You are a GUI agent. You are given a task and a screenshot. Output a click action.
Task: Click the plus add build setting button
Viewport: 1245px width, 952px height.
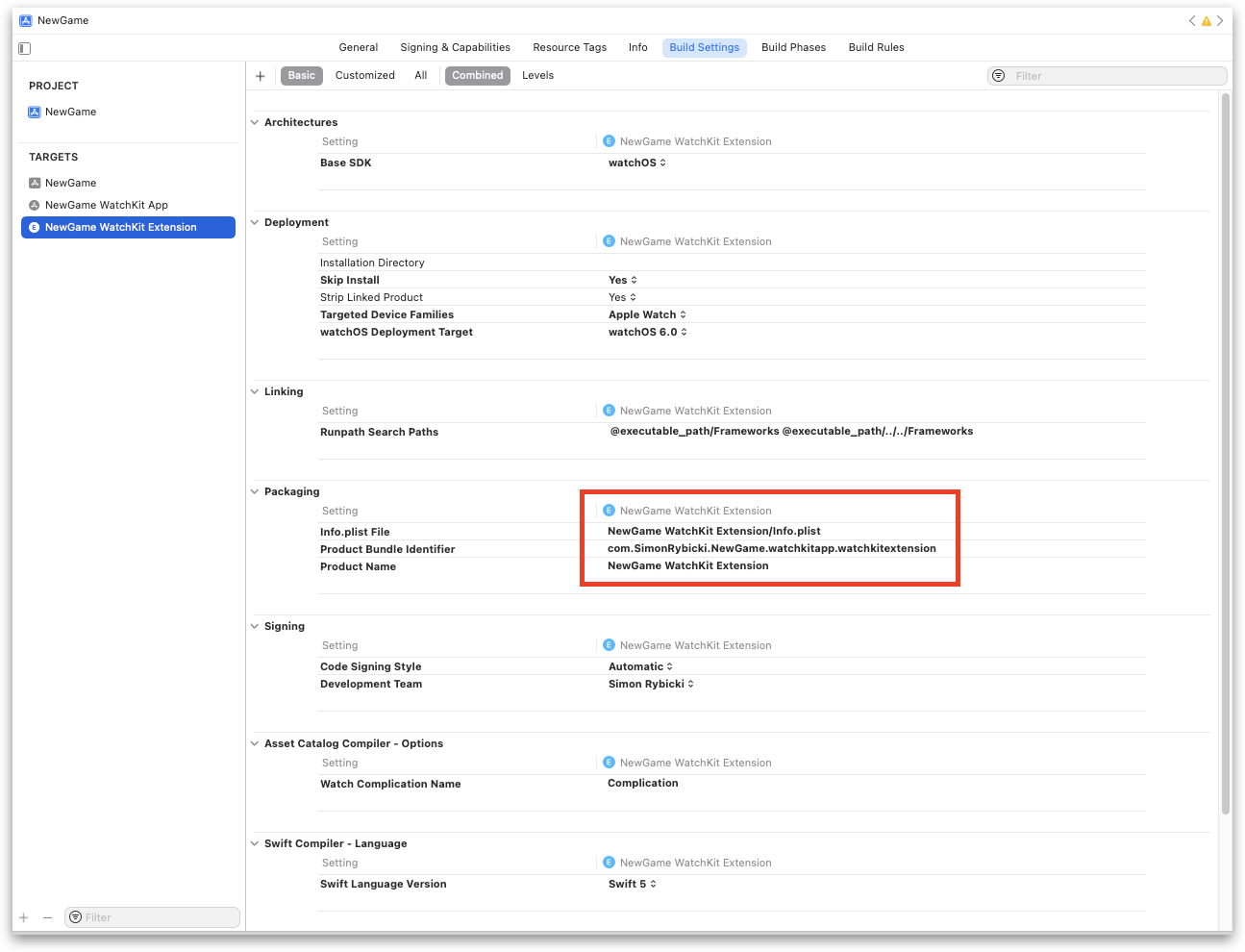tap(260, 76)
